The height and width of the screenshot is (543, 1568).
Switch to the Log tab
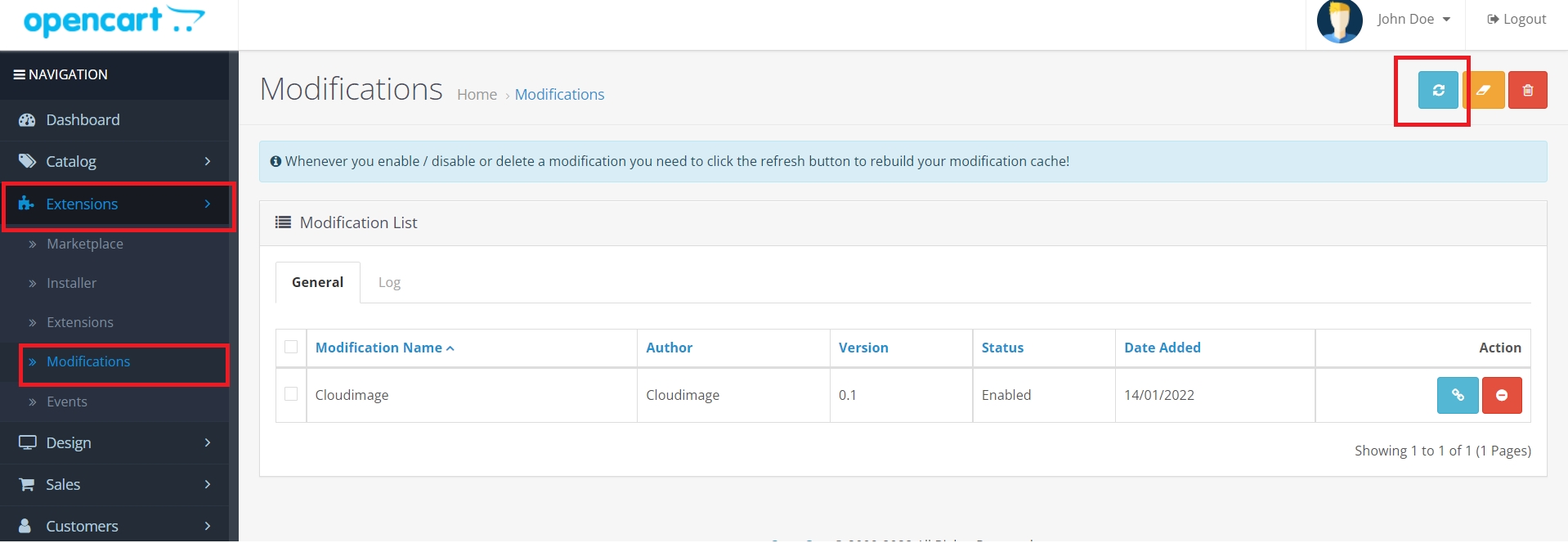point(389,283)
